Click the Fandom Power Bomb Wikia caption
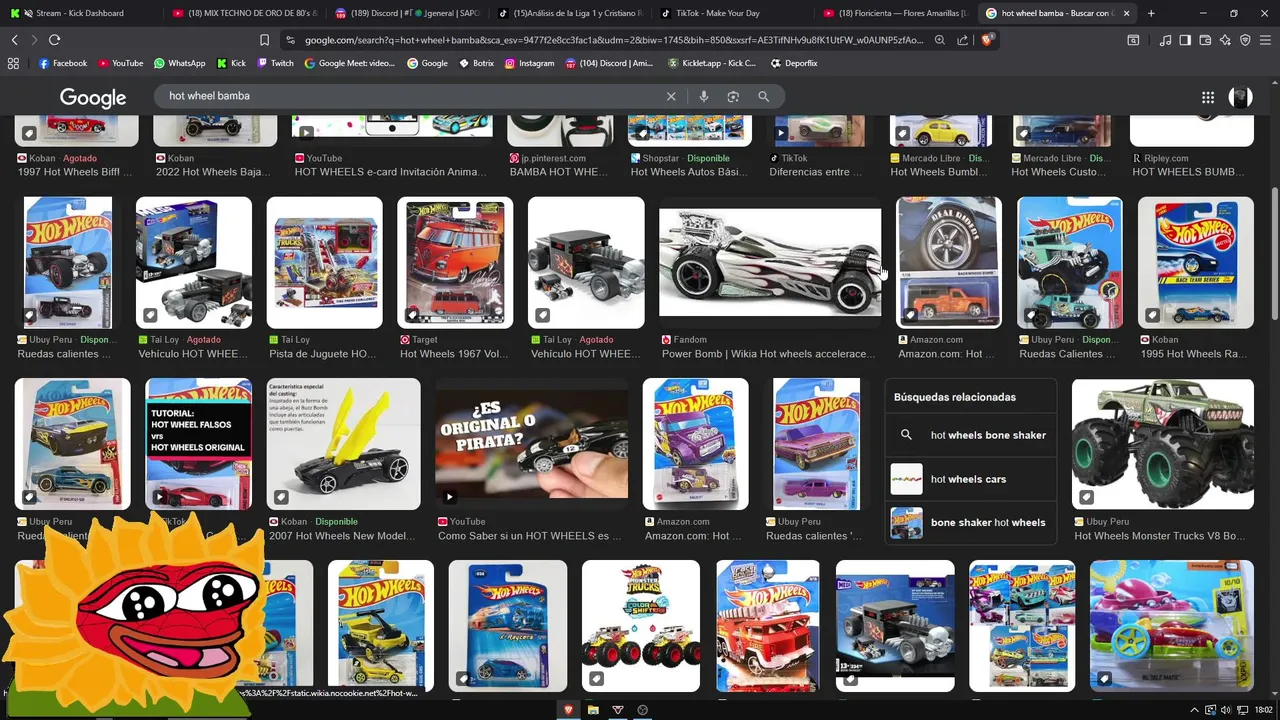This screenshot has width=1280, height=720. (768, 354)
